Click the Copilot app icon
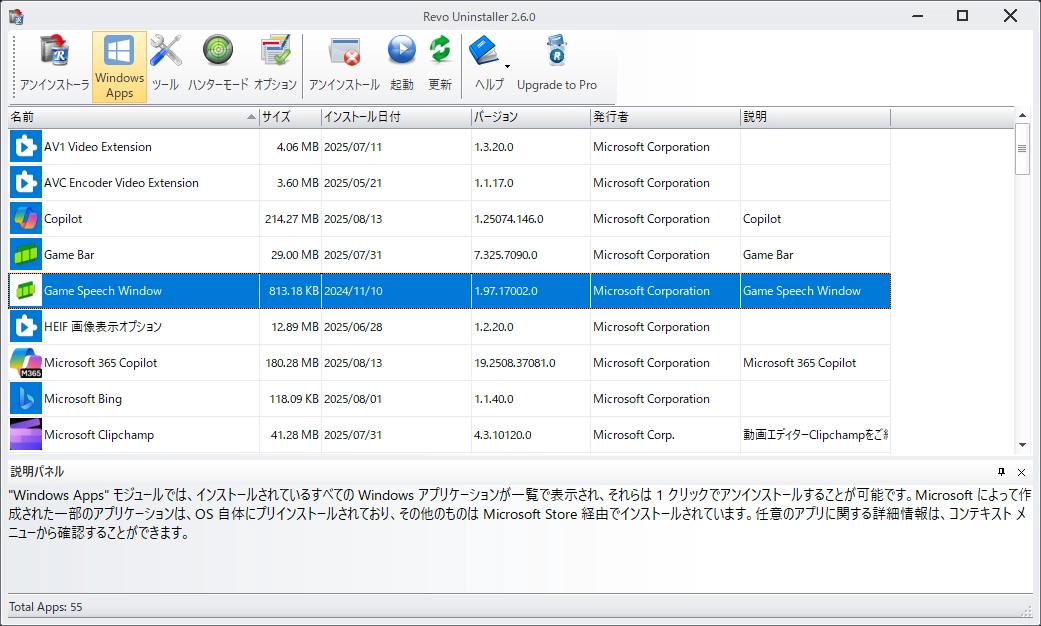The image size is (1041, 626). pos(26,218)
